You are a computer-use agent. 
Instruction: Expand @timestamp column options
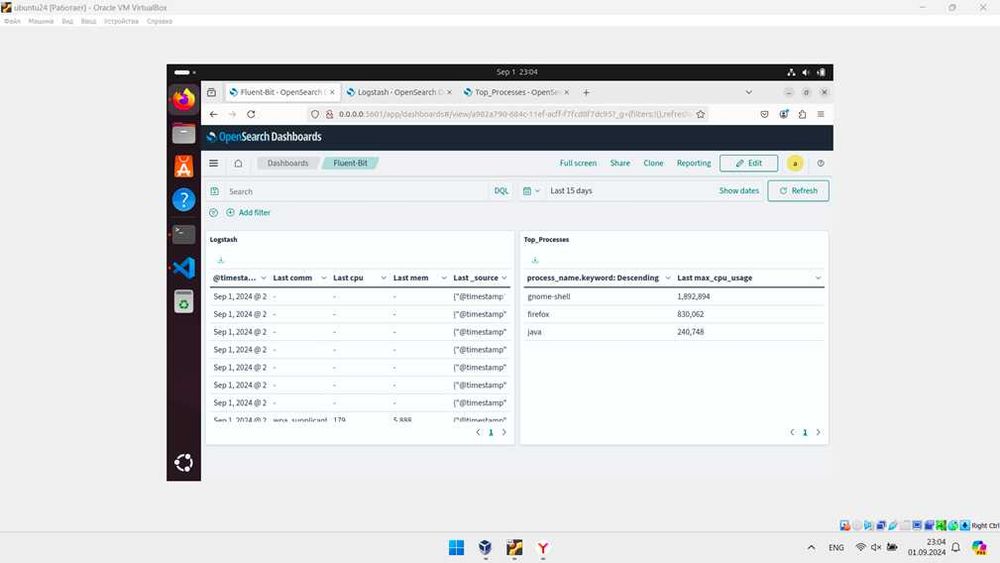(x=263, y=278)
